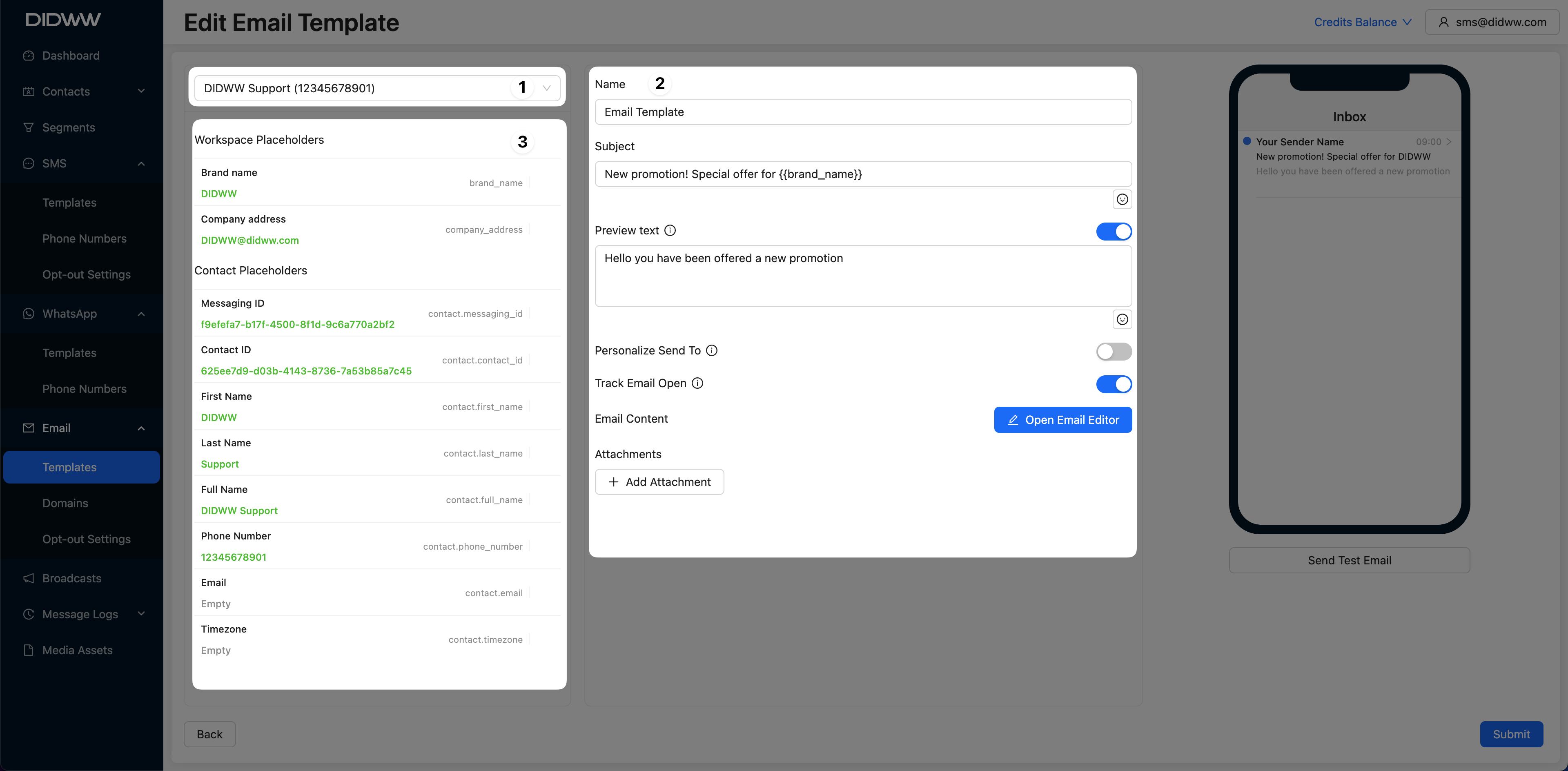Click the emoji icon below Preview text box
This screenshot has width=1568, height=771.
(1122, 319)
